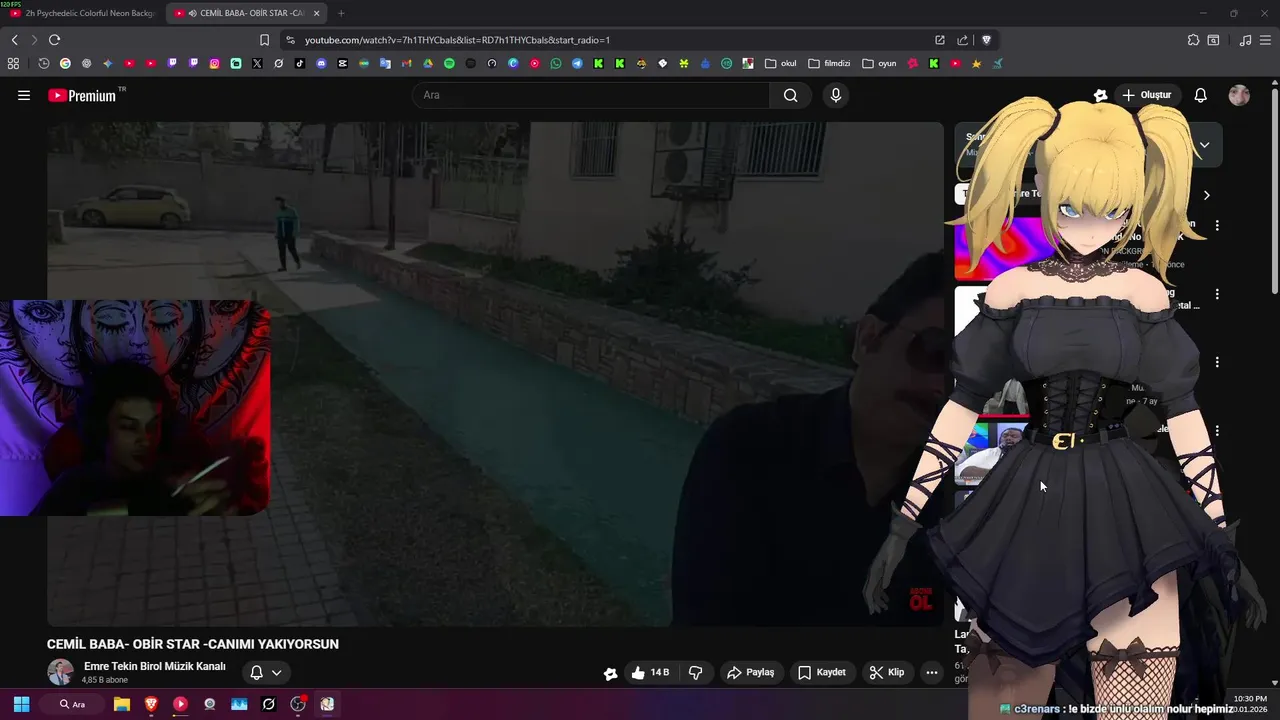Open taskbar Ara search box
1280x720 pixels.
click(72, 704)
